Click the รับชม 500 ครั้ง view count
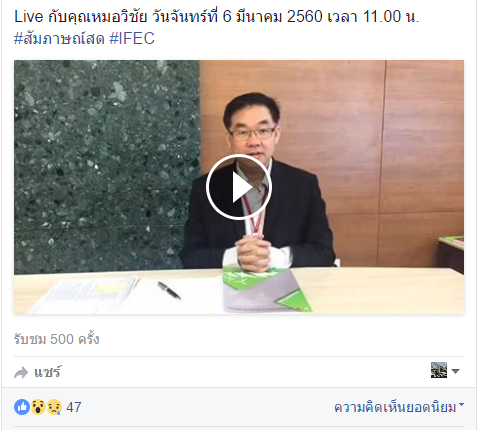The height and width of the screenshot is (430, 480). coord(57,339)
